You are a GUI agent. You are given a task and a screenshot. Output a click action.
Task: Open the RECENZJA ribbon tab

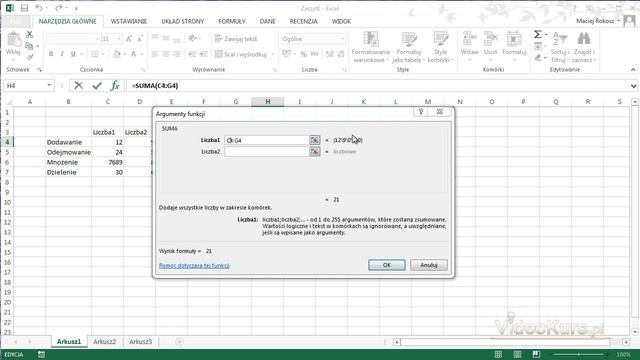click(303, 21)
